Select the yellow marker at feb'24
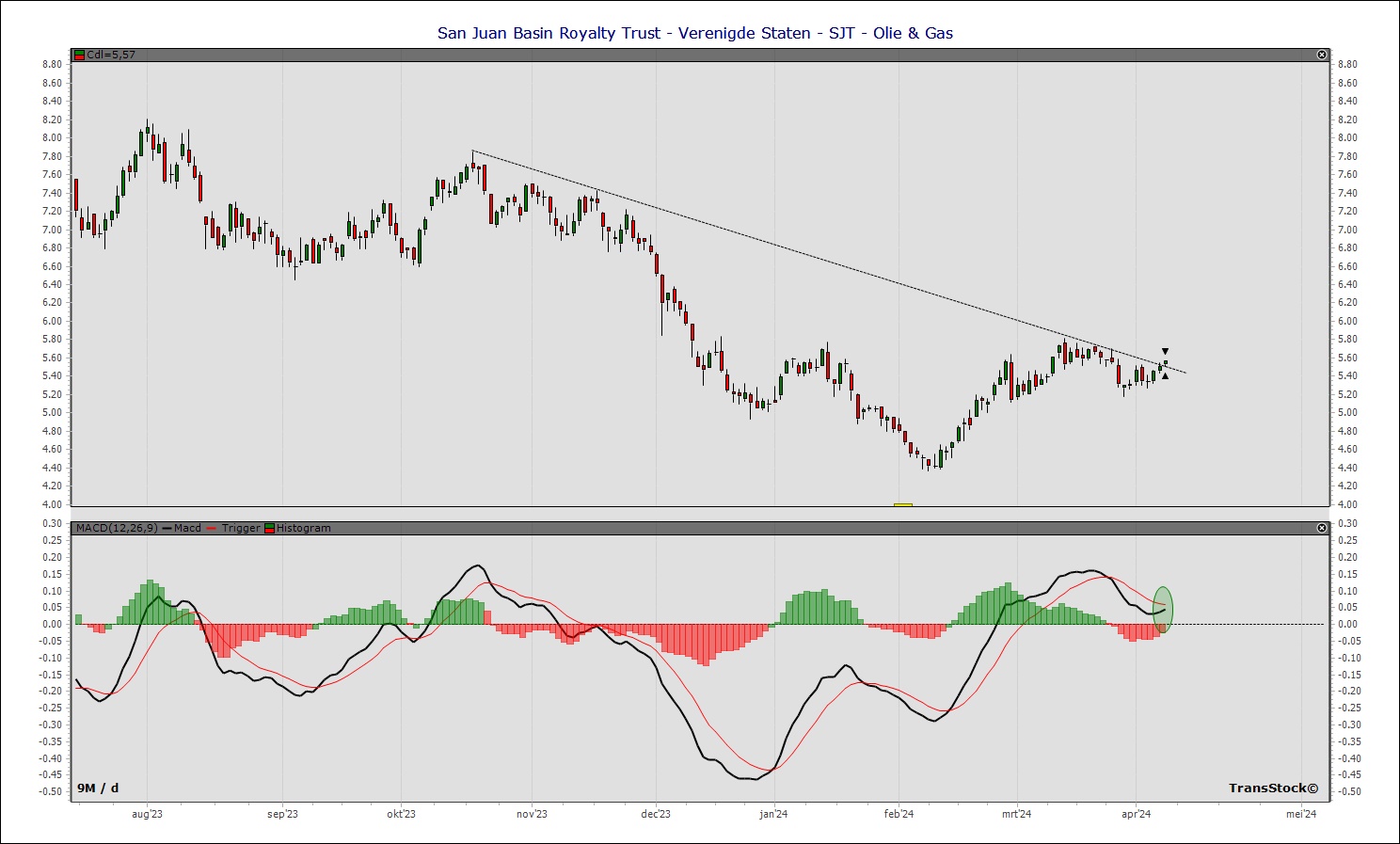This screenshot has width=1400, height=844. [x=902, y=505]
